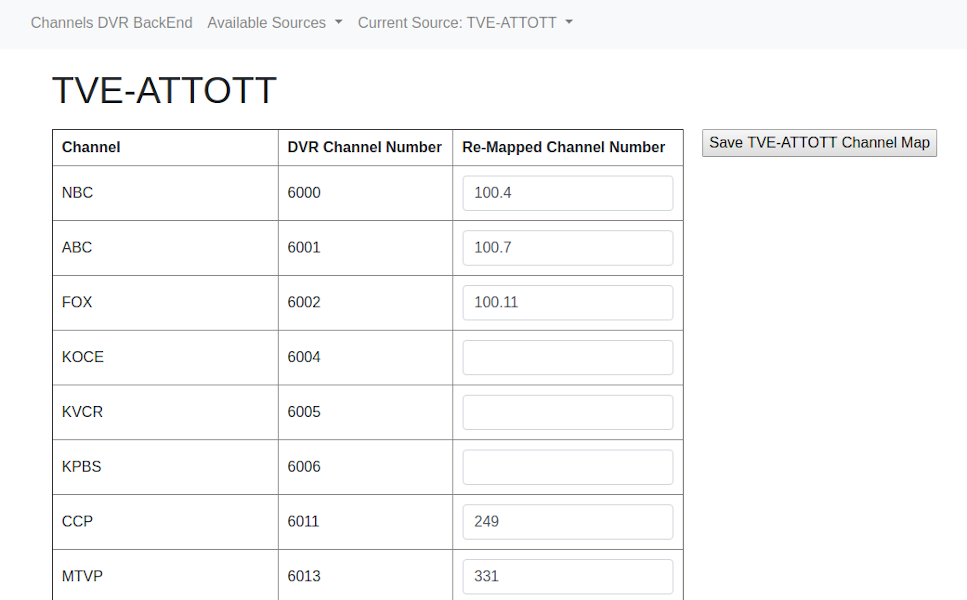Click the empty KPBS re-mapped number field
Image resolution: width=967 pixels, height=600 pixels.
coord(567,467)
